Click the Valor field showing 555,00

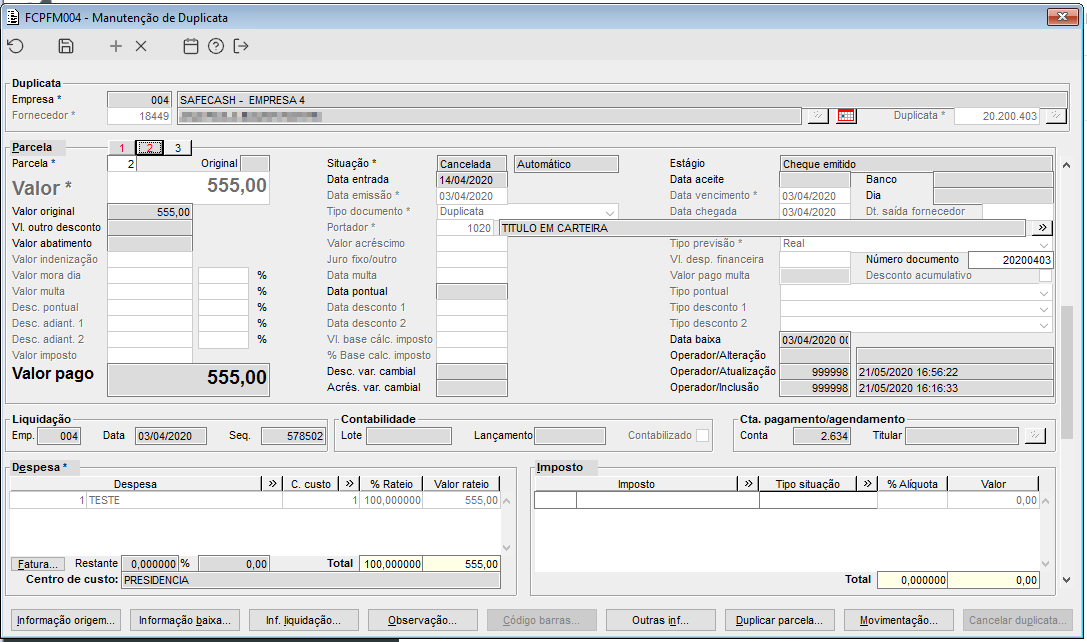coord(189,188)
